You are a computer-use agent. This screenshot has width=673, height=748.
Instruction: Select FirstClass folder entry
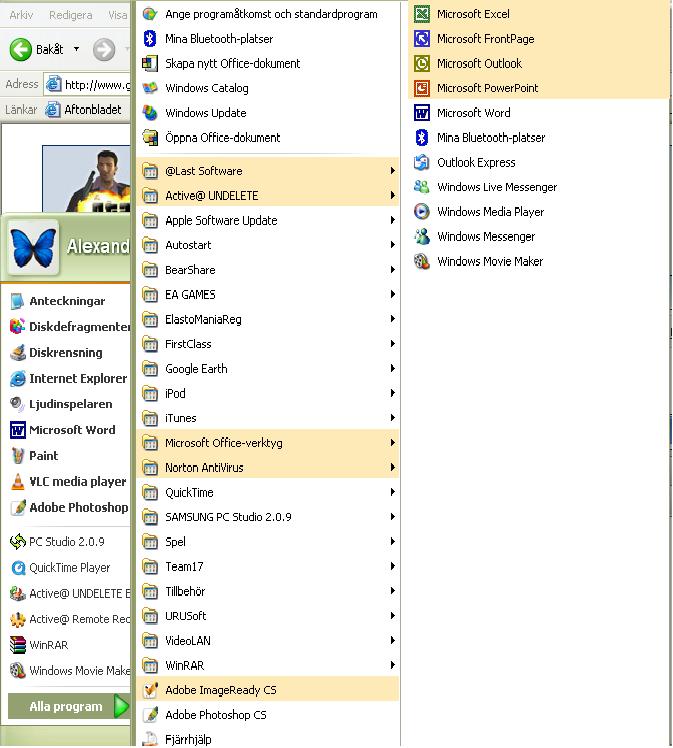268,344
